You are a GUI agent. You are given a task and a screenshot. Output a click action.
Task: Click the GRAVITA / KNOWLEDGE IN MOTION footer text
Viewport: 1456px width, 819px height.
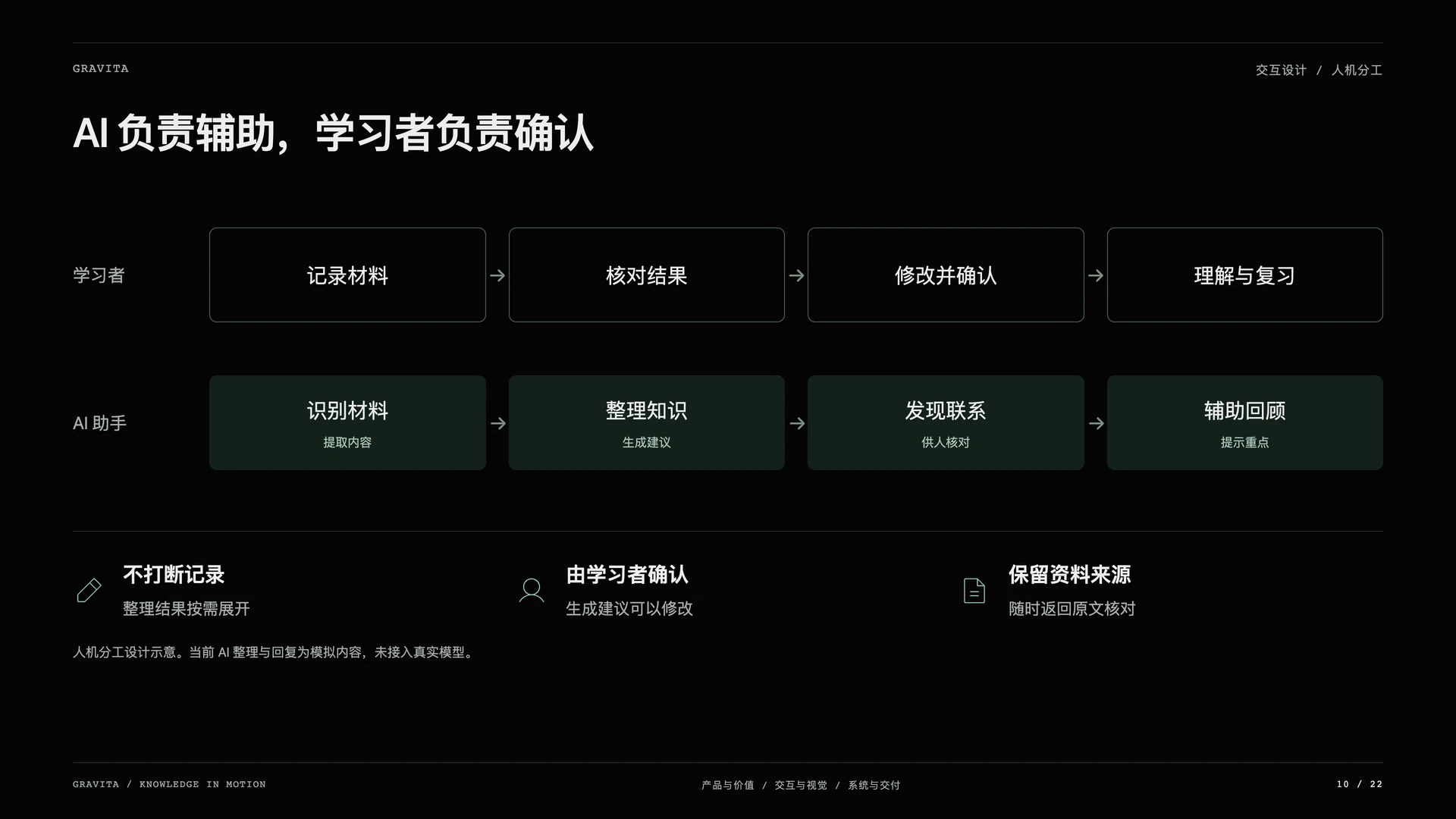coord(169,784)
